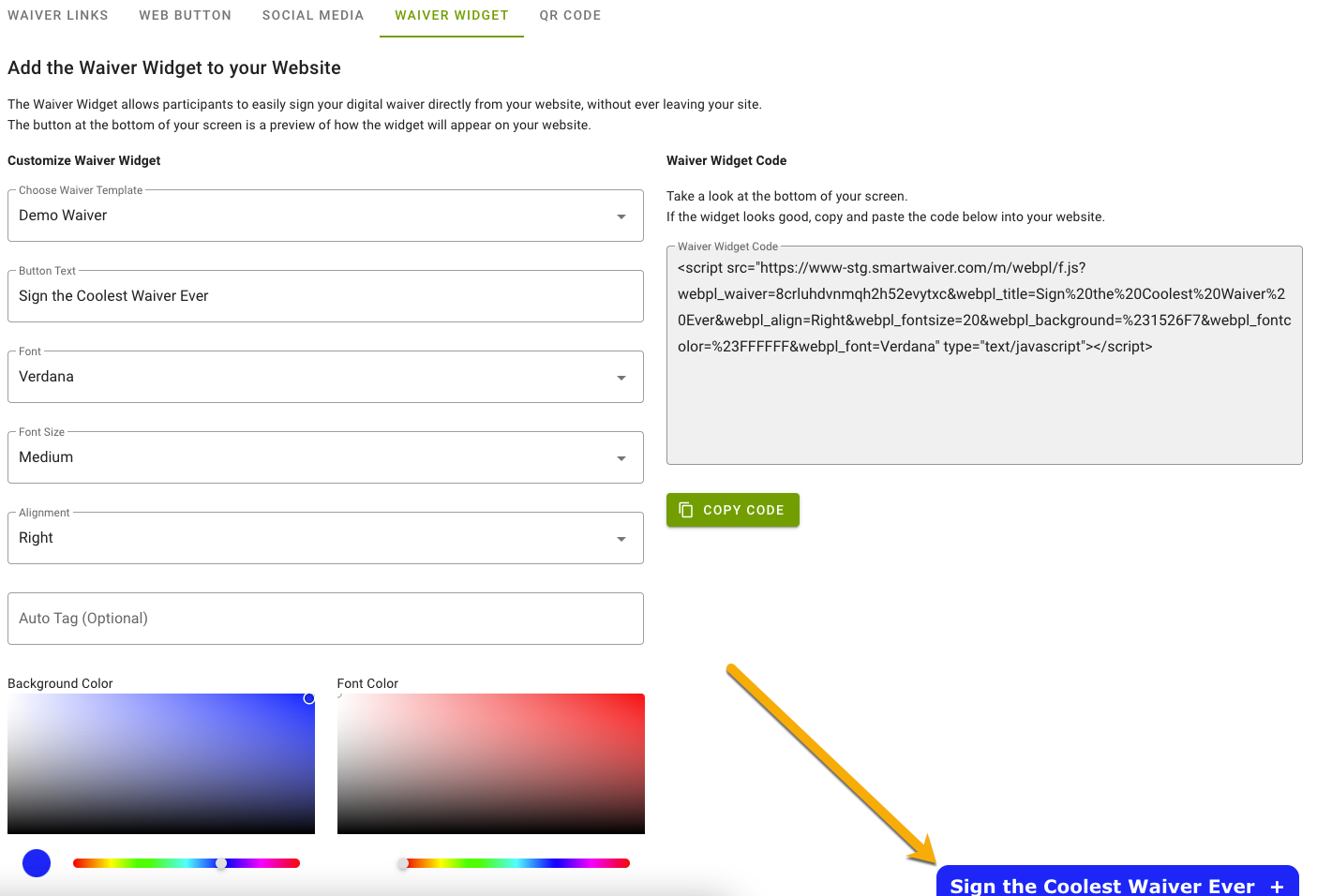Click the heading 'Add the Waiver Widget to your Website'
This screenshot has width=1317, height=896.
[x=174, y=67]
